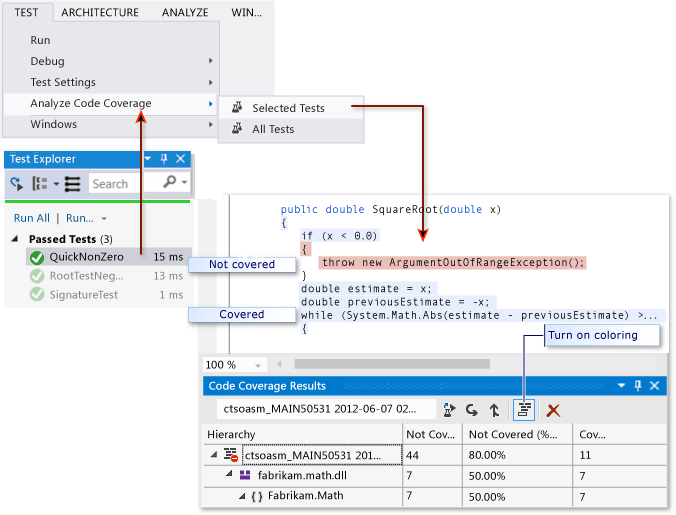Click the merge results up-arrow icon

coord(494,410)
